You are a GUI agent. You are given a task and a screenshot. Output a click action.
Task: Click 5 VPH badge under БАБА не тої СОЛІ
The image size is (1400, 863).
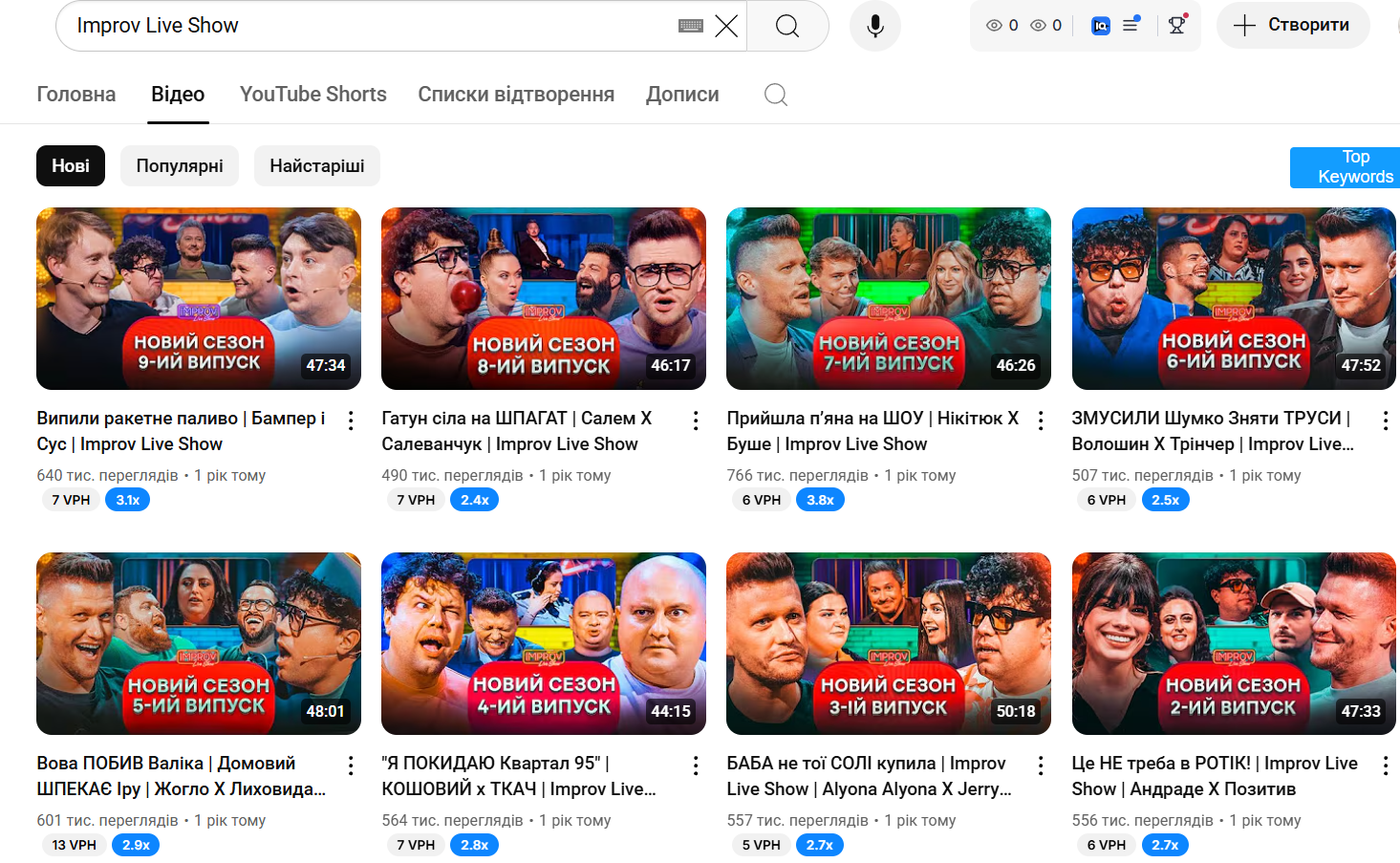click(x=762, y=845)
